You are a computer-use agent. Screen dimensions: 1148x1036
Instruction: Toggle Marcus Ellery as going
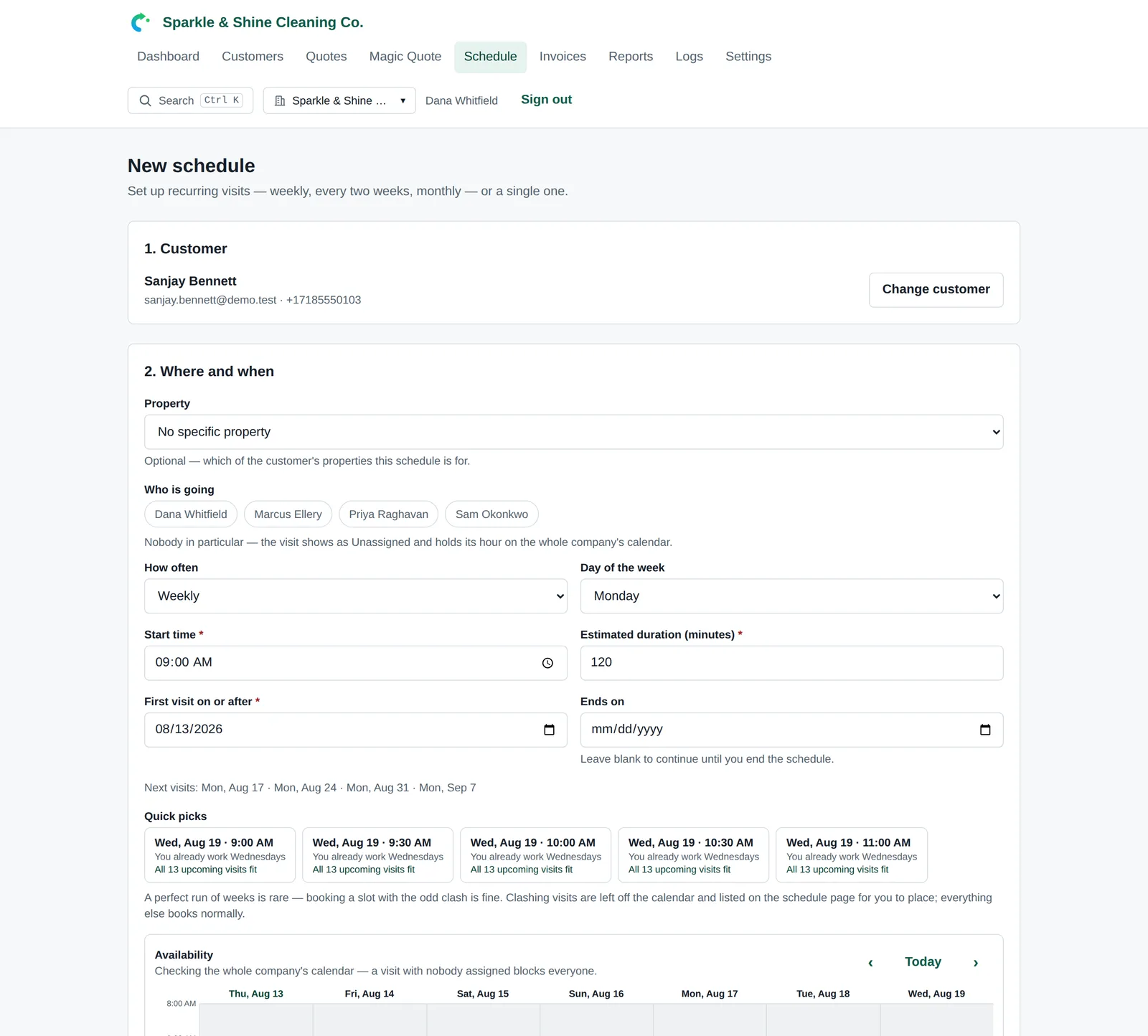[288, 514]
